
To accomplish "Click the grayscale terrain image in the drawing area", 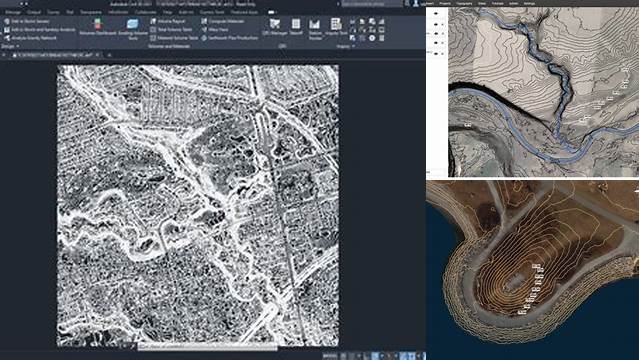I will click(x=198, y=206).
